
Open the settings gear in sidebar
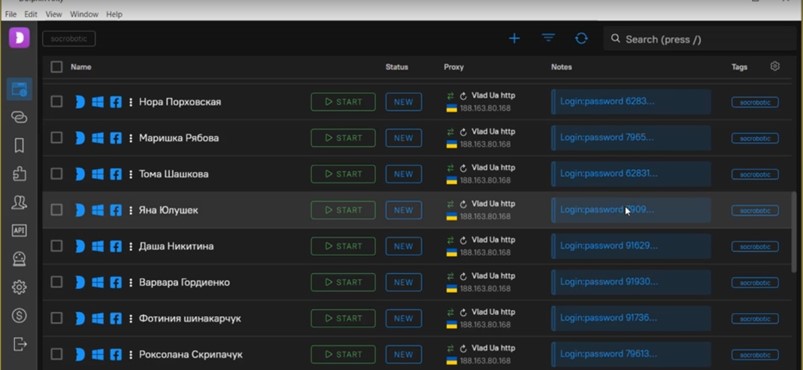(19, 287)
